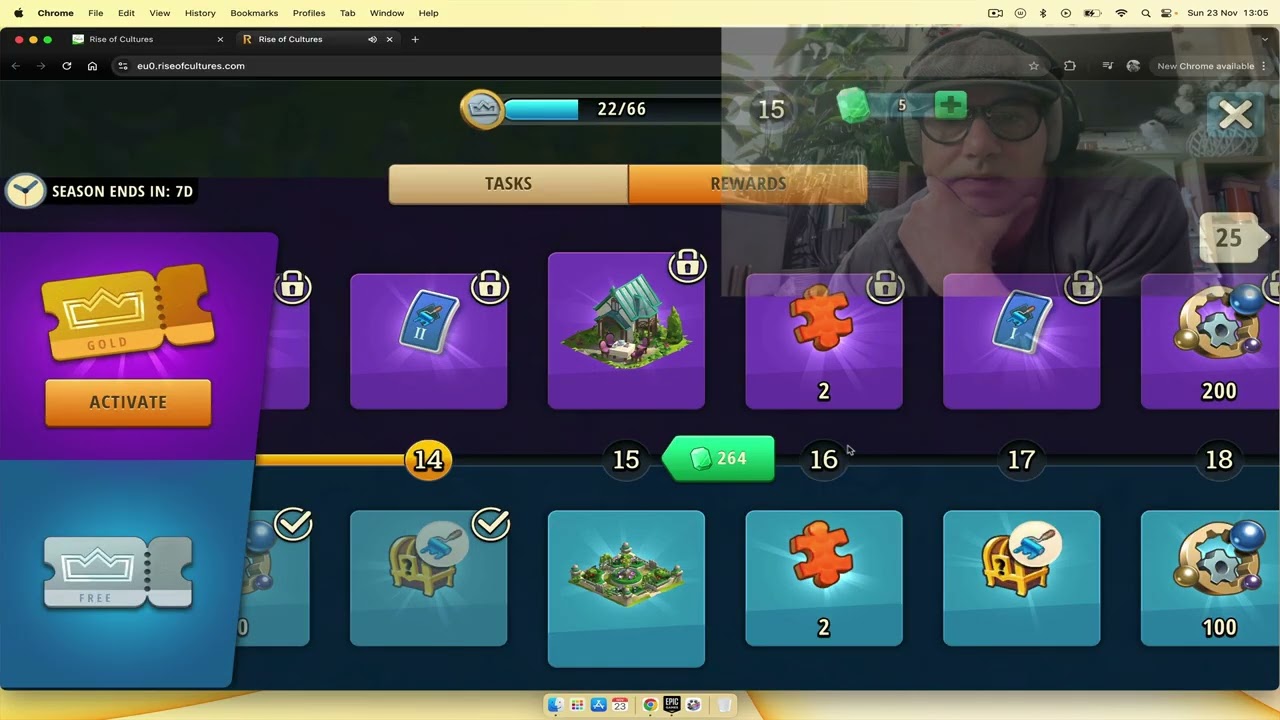Select the free 100 research points reward
The image size is (1280, 720).
click(1211, 578)
